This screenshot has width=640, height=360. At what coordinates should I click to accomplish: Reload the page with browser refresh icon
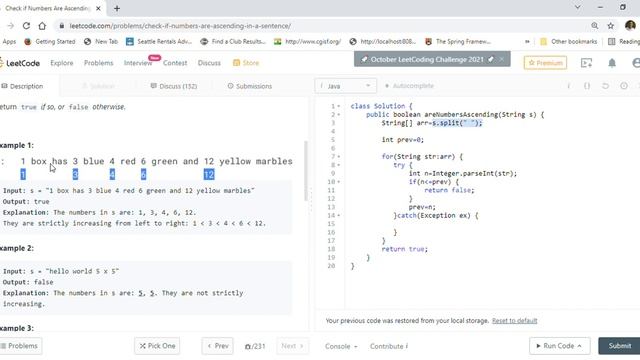[26, 26]
